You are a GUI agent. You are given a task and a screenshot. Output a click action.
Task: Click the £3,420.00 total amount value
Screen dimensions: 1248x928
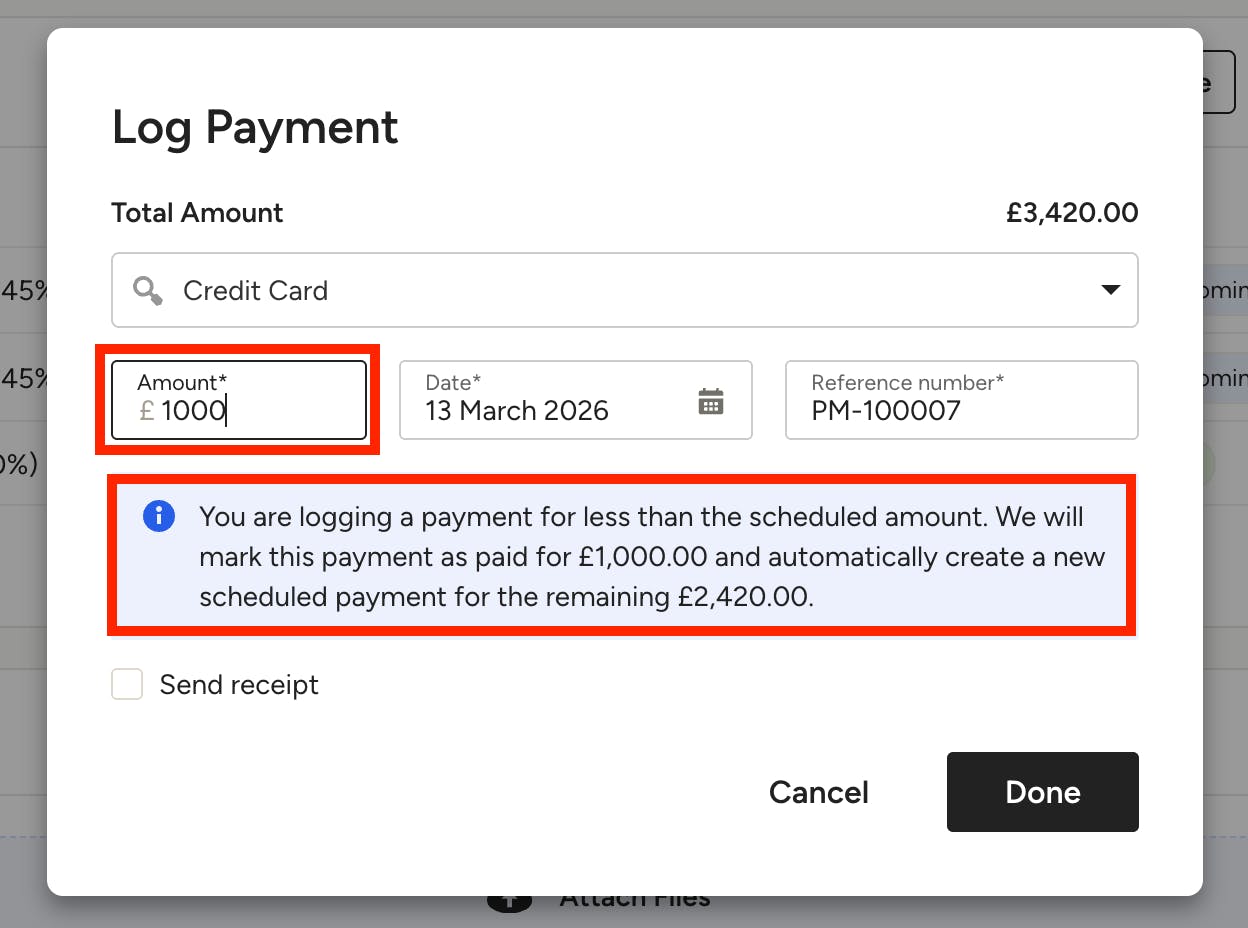(x=1072, y=213)
